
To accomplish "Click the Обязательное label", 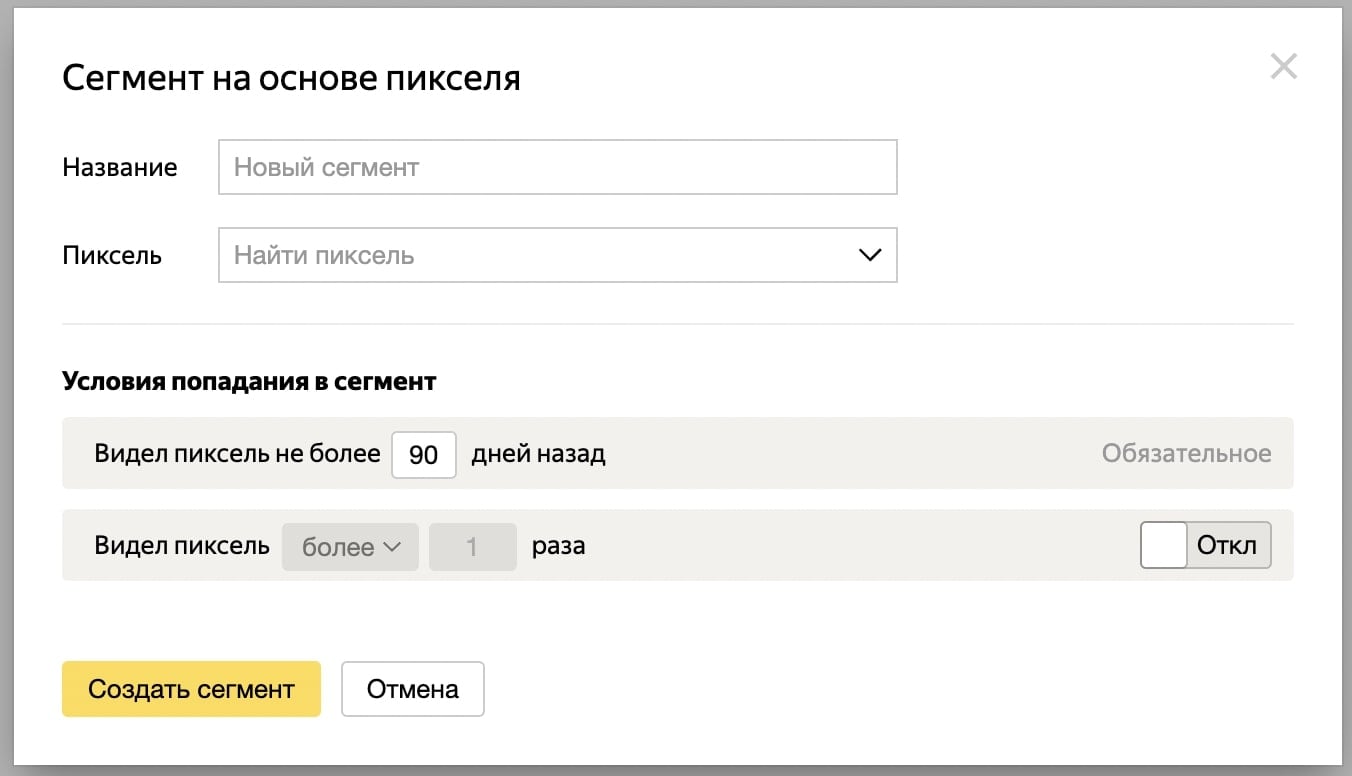I will pos(1186,453).
